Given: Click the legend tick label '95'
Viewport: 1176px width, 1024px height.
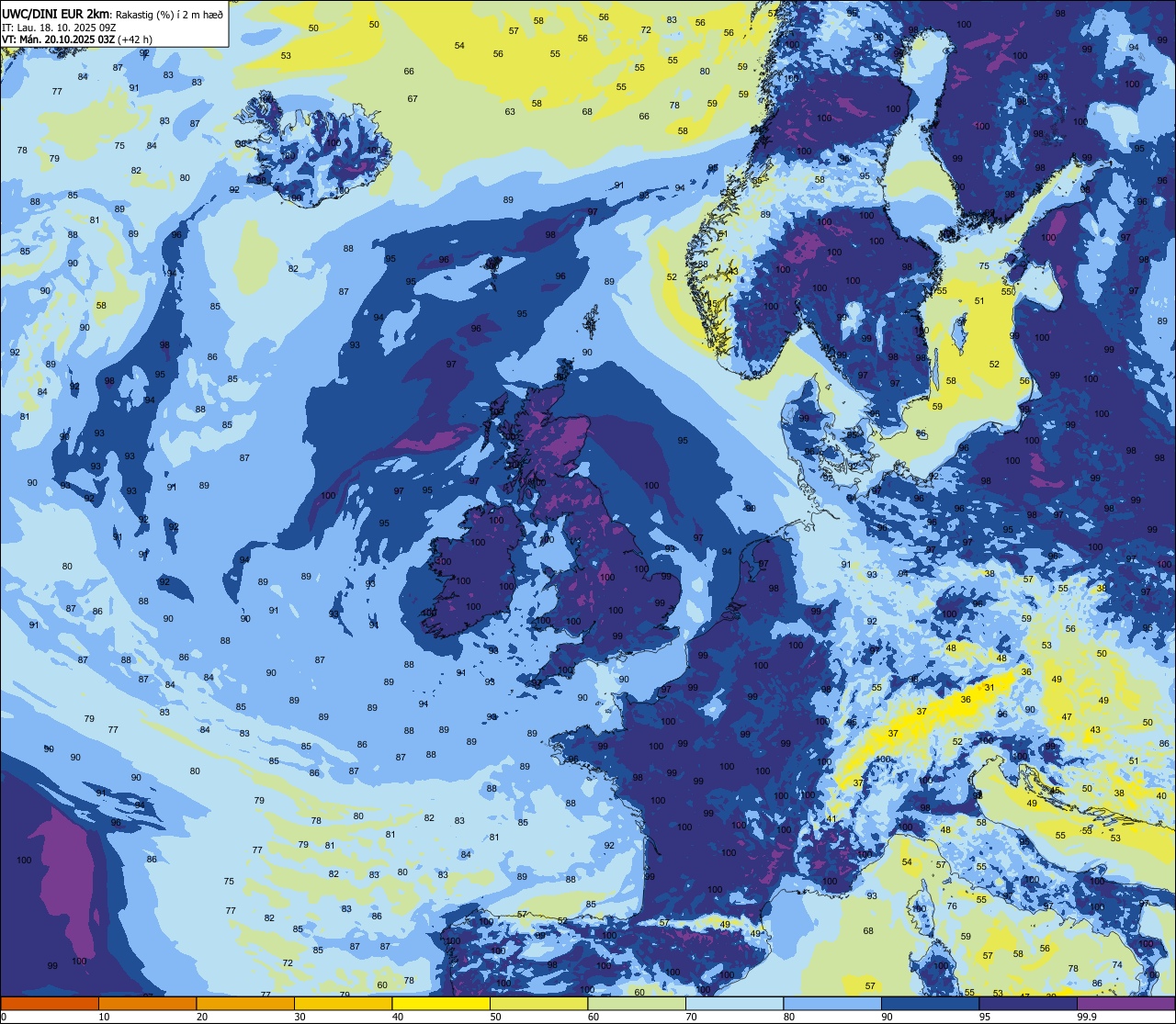Looking at the screenshot, I should pos(984,1017).
